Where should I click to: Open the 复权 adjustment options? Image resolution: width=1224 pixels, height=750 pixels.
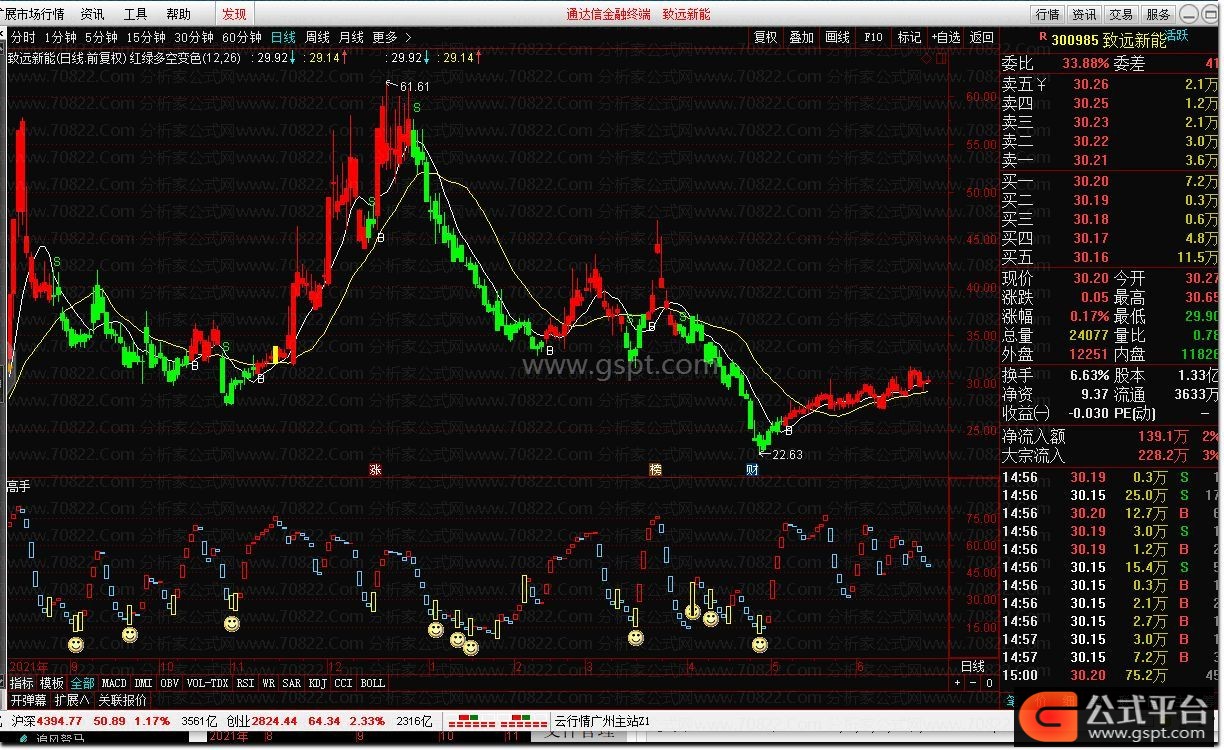click(766, 37)
